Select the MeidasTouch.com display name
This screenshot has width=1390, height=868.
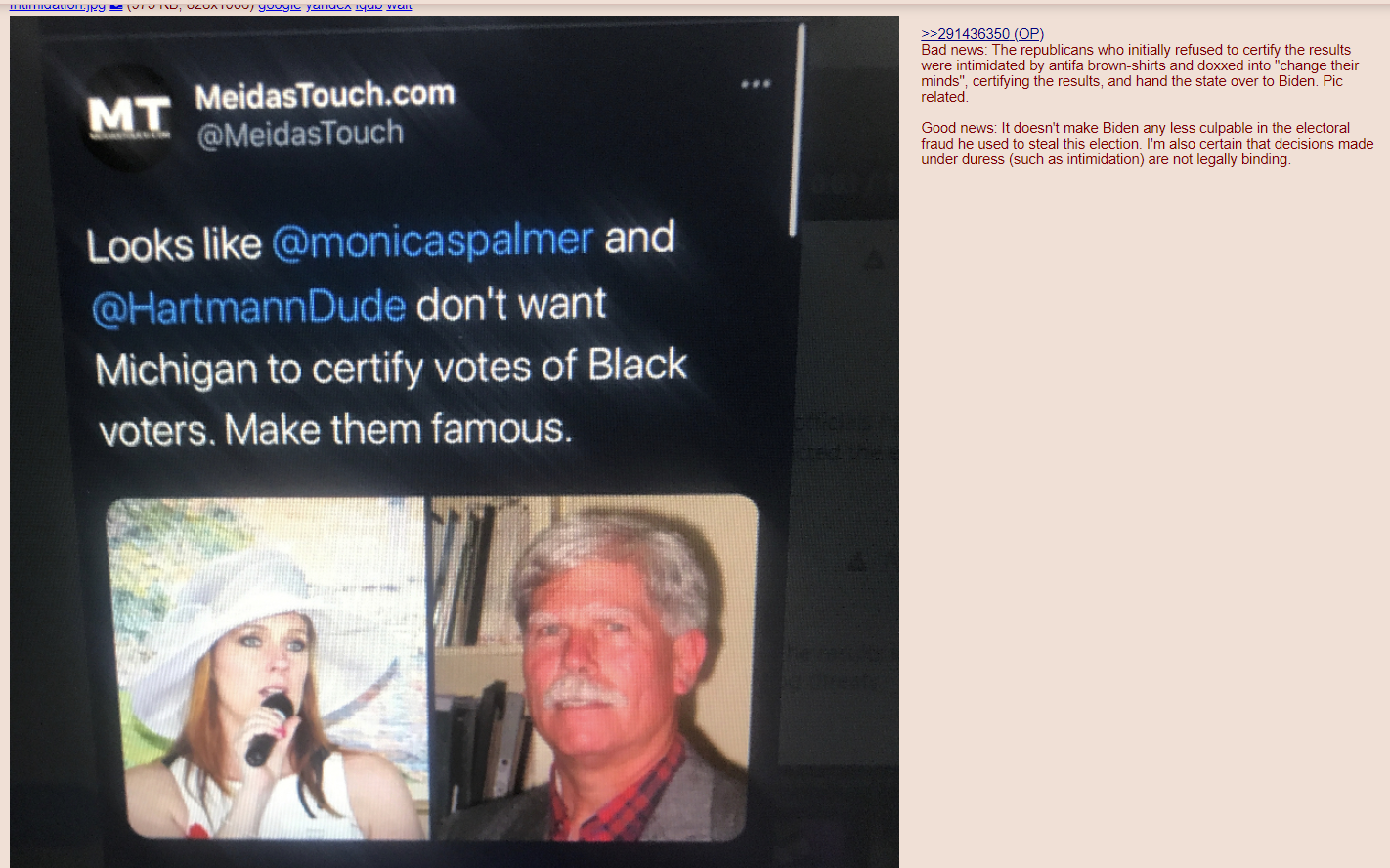point(325,96)
